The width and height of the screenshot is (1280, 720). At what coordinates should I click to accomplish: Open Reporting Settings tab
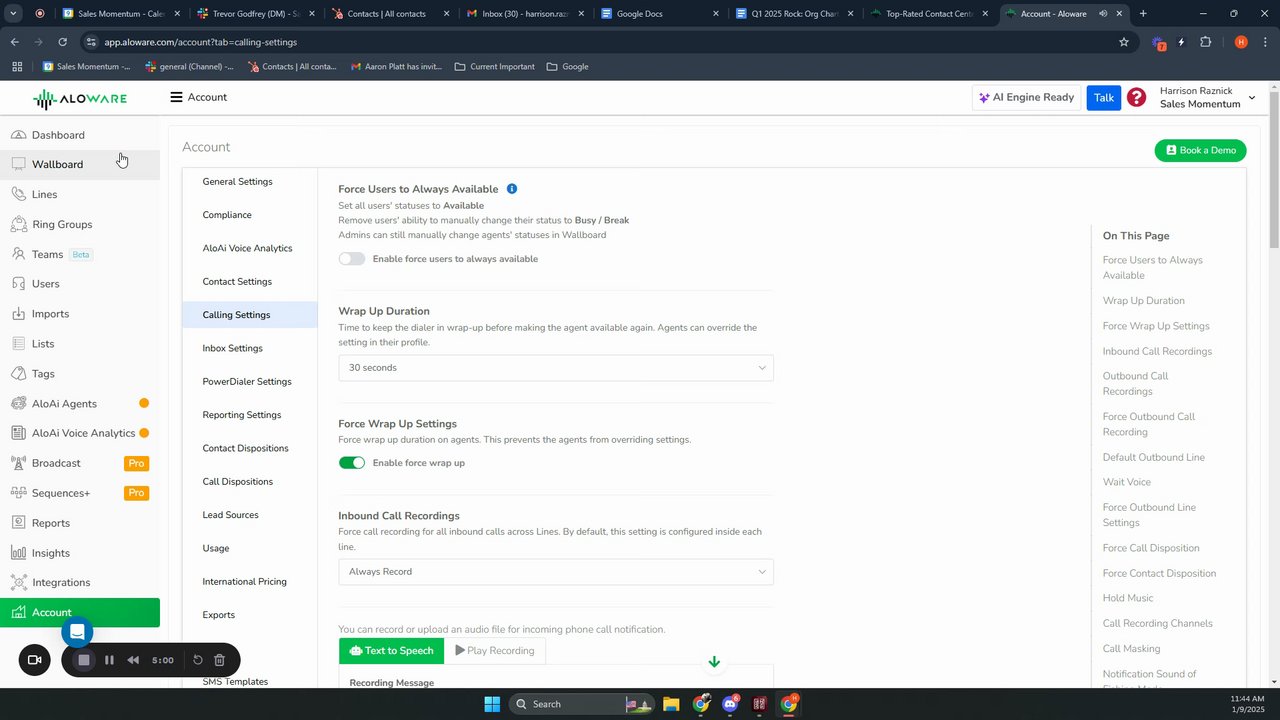(x=241, y=415)
